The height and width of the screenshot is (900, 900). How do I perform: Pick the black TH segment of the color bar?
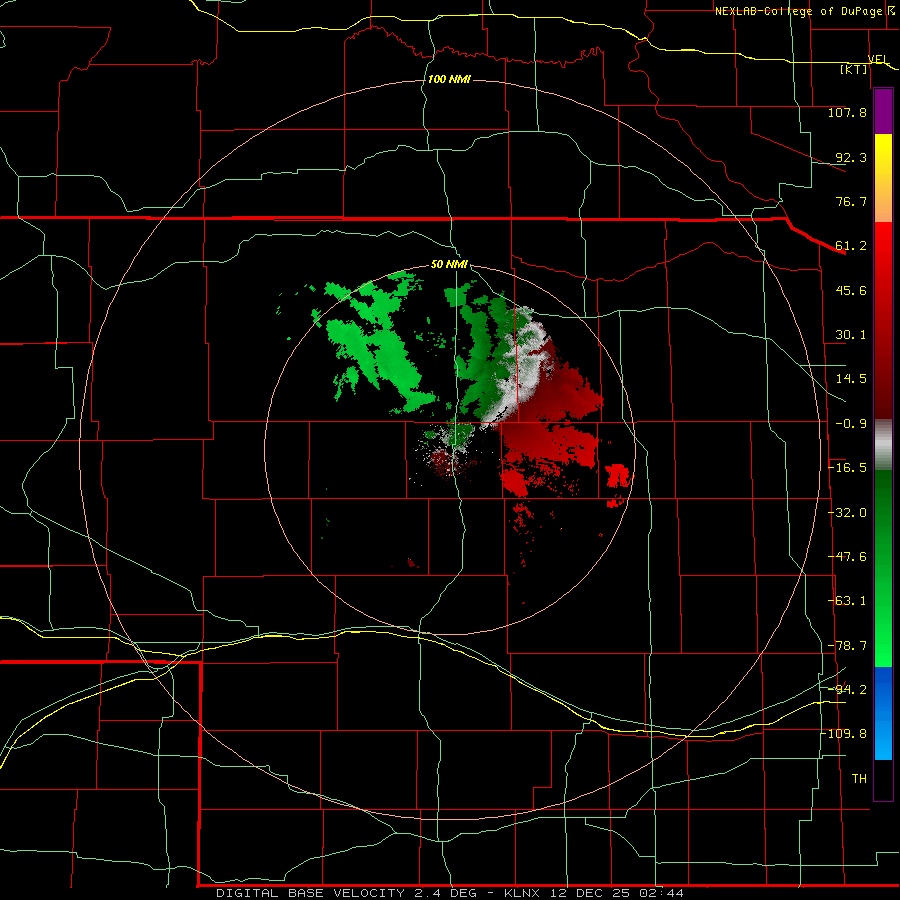tap(883, 780)
